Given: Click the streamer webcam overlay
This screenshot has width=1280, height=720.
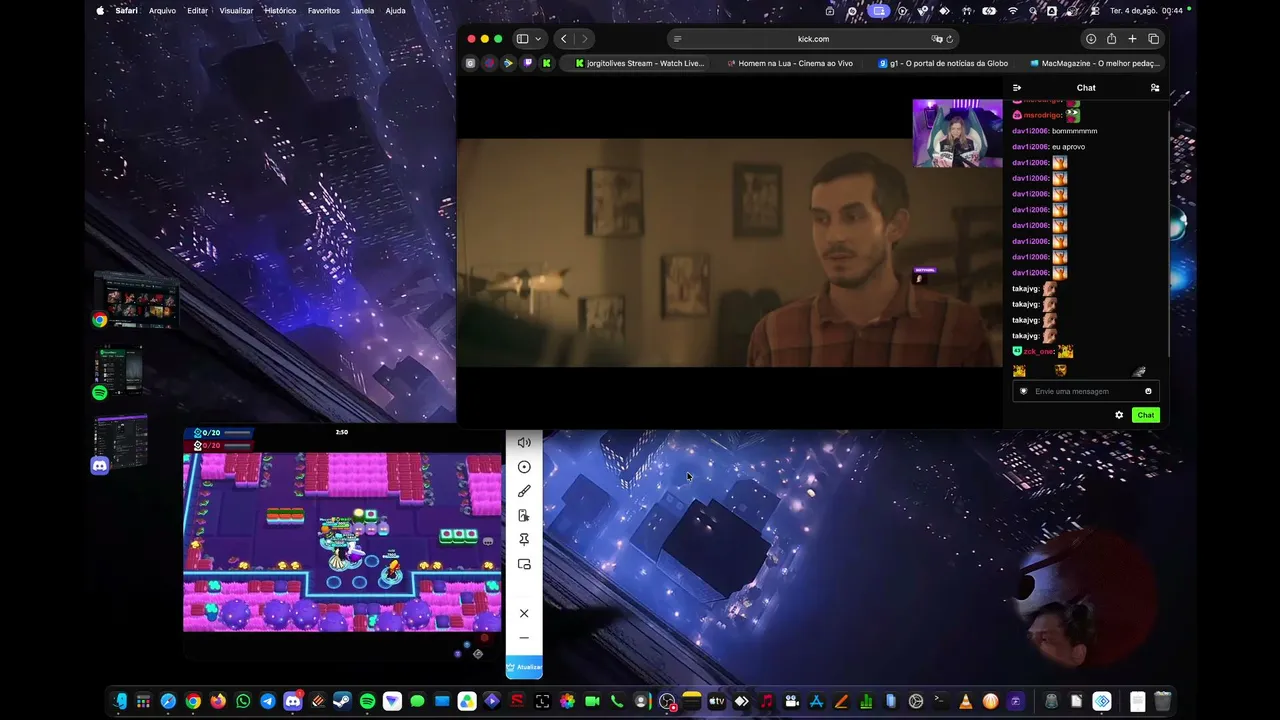Looking at the screenshot, I should click(x=957, y=132).
